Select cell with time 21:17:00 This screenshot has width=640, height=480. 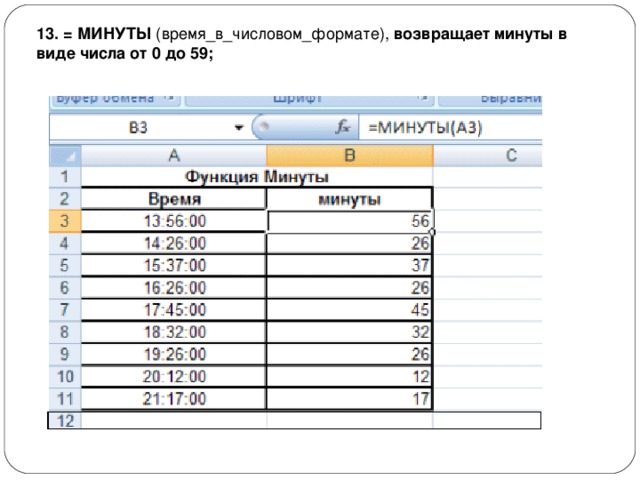174,399
